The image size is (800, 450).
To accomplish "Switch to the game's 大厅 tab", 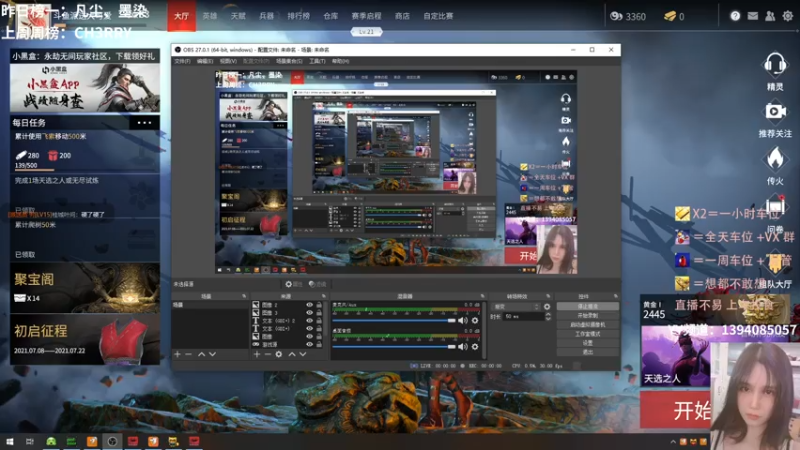I will click(181, 16).
